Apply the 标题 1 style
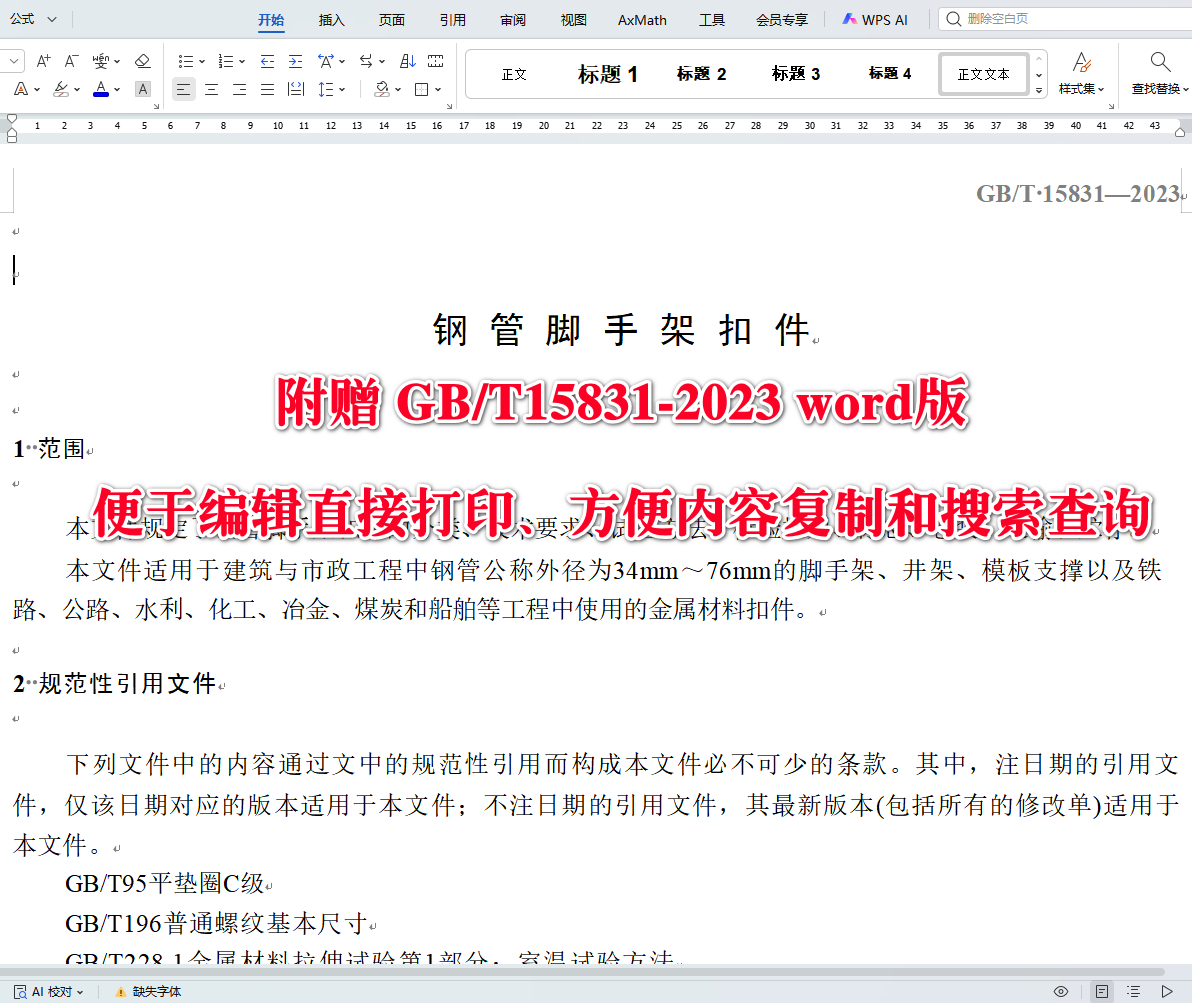Screen dimensions: 1192x1003 pyautogui.click(x=608, y=73)
